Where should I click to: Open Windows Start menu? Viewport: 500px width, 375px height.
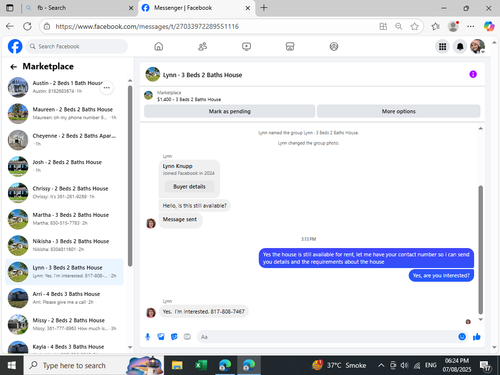(11, 365)
